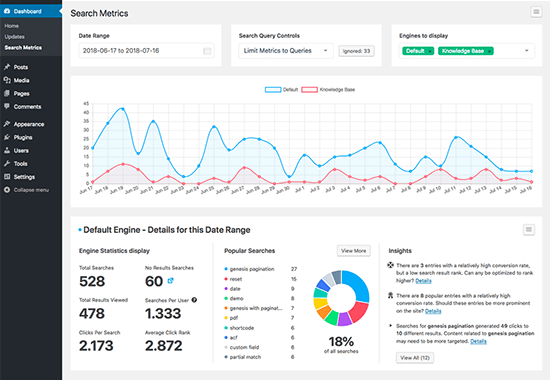Go to Posts menu item
The height and width of the screenshot is (380, 550).
[x=21, y=67]
